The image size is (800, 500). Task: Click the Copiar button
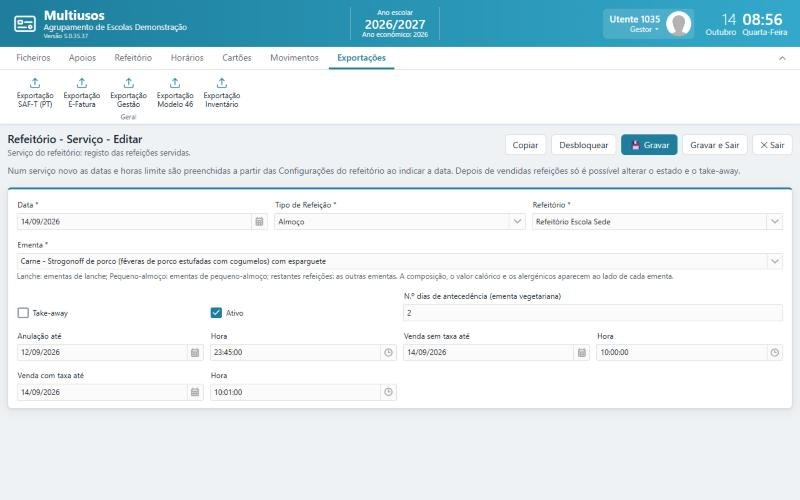[x=526, y=145]
